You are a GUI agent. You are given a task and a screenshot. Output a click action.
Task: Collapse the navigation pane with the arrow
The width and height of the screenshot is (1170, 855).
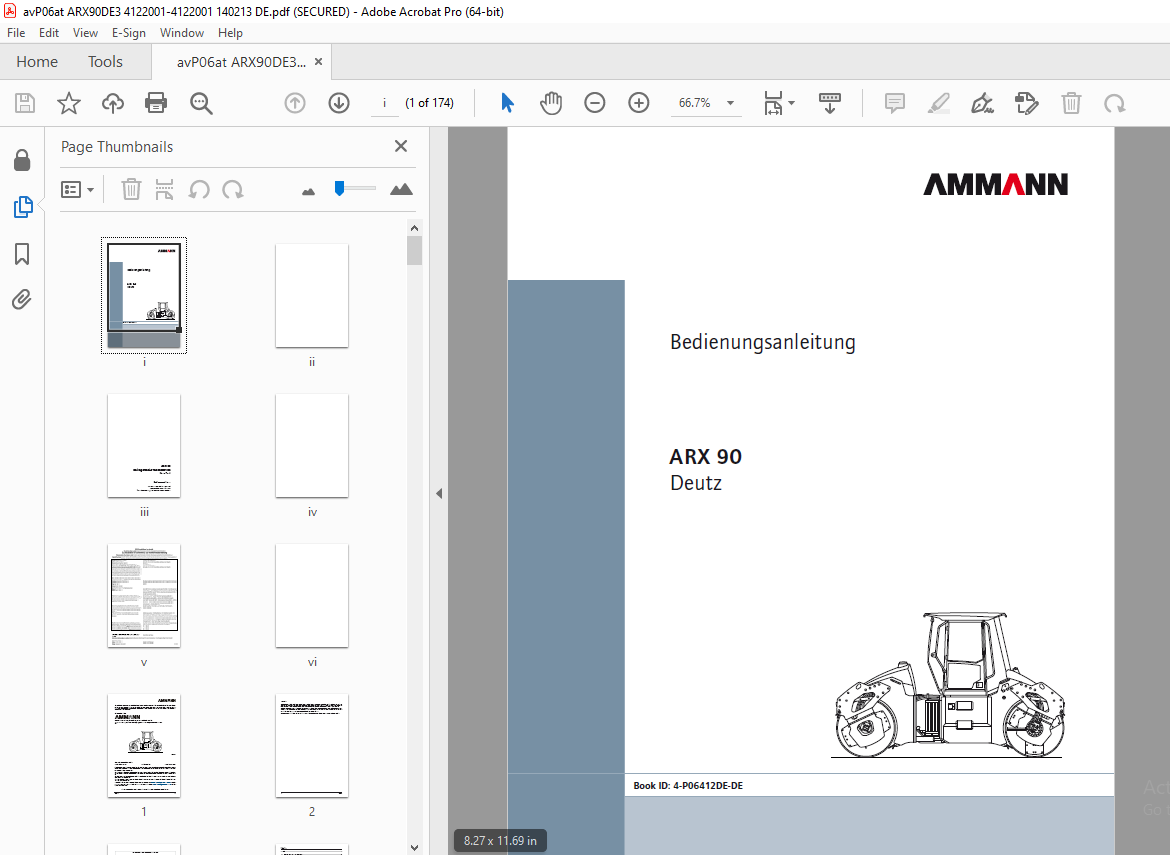(439, 493)
